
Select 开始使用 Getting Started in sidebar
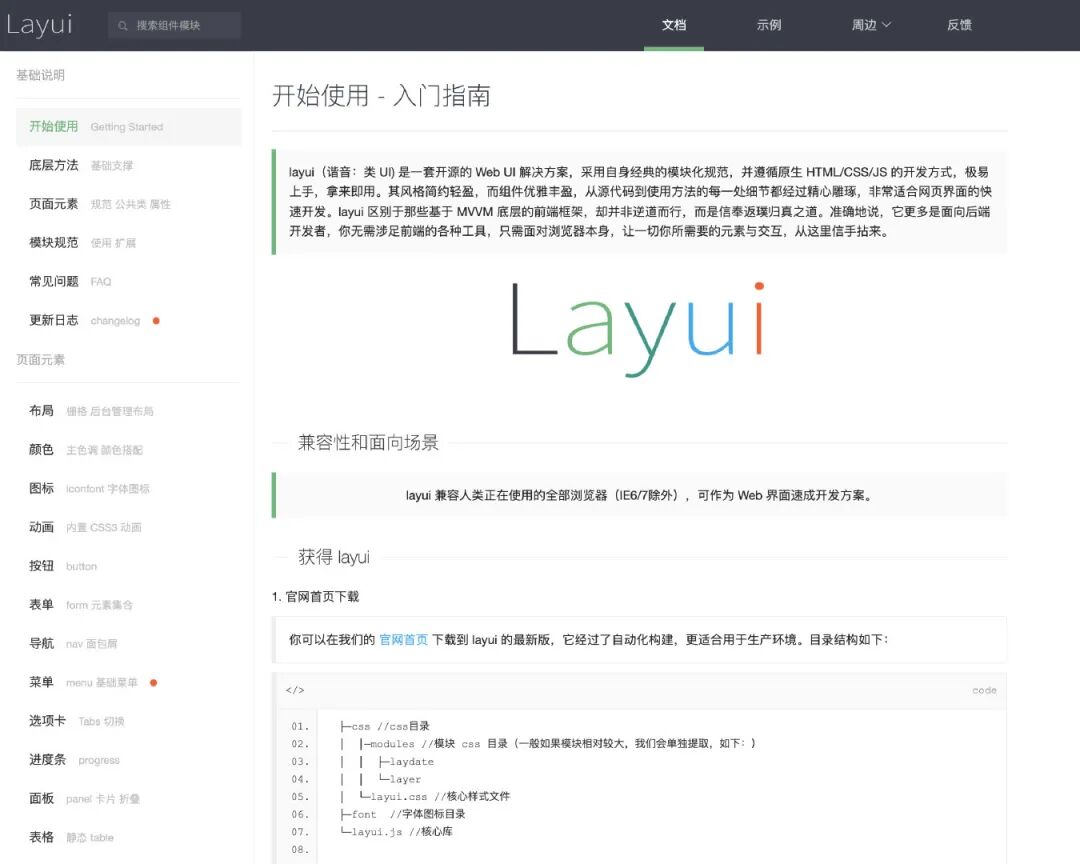[x=128, y=127]
